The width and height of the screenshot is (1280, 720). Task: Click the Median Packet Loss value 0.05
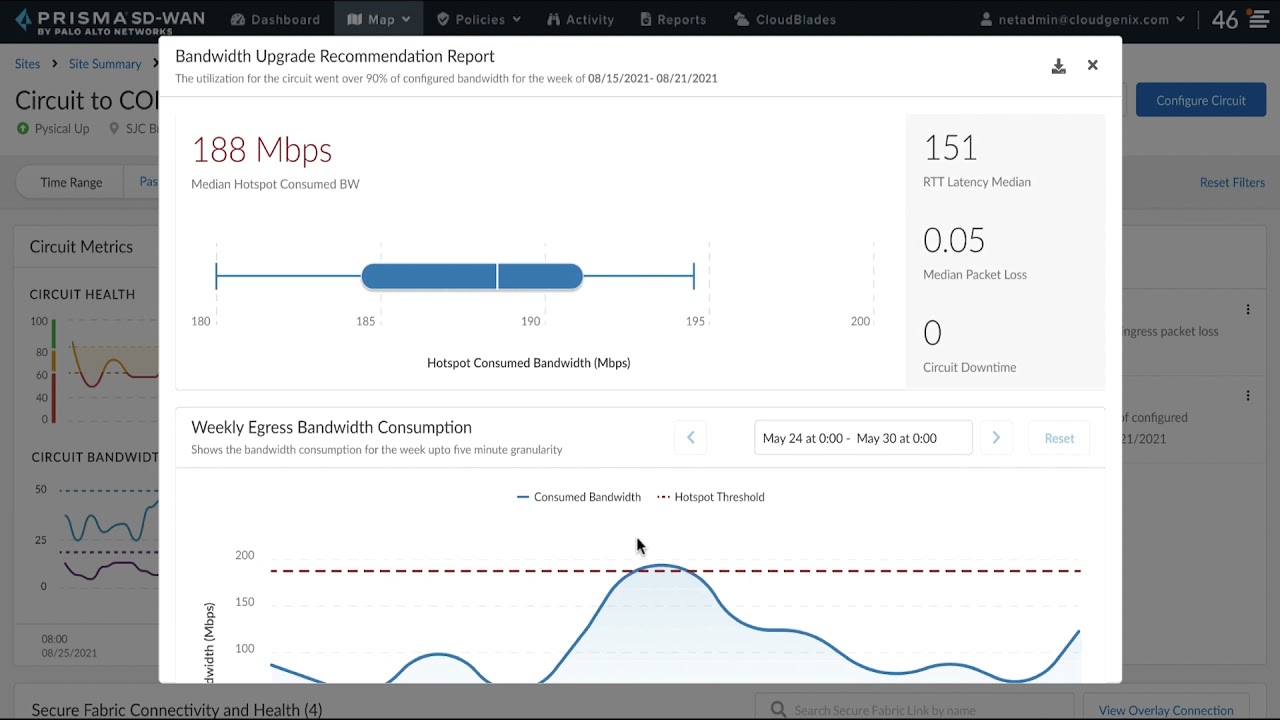[953, 240]
